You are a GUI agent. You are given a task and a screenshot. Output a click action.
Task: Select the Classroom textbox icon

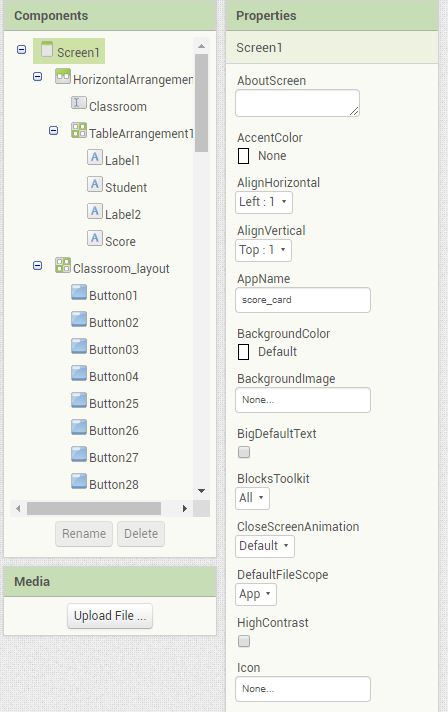point(79,103)
